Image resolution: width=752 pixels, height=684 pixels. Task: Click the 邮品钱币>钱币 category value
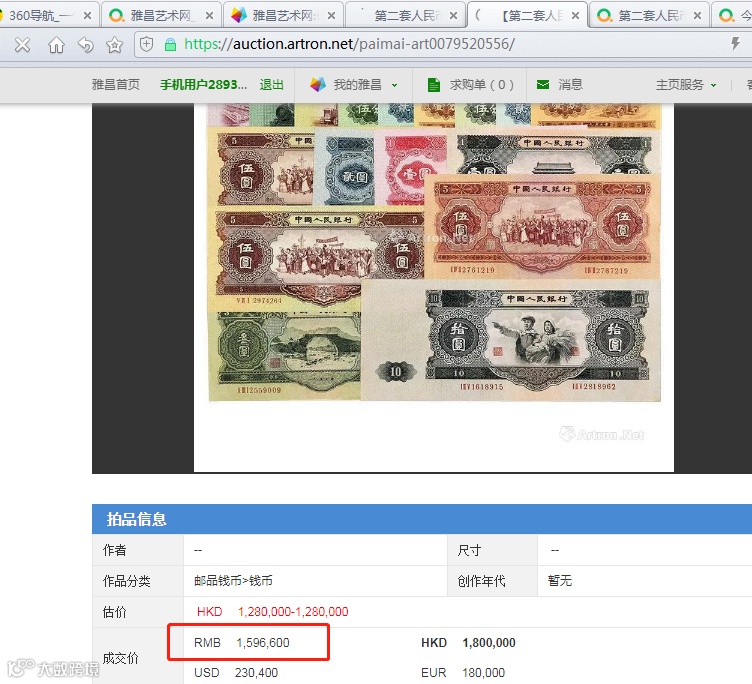(234, 581)
